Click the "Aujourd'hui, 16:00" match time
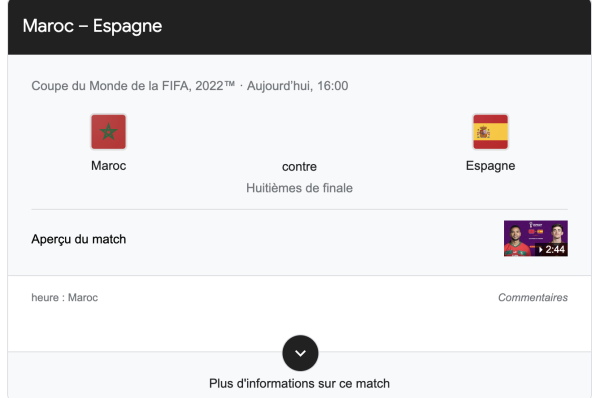 tap(297, 86)
